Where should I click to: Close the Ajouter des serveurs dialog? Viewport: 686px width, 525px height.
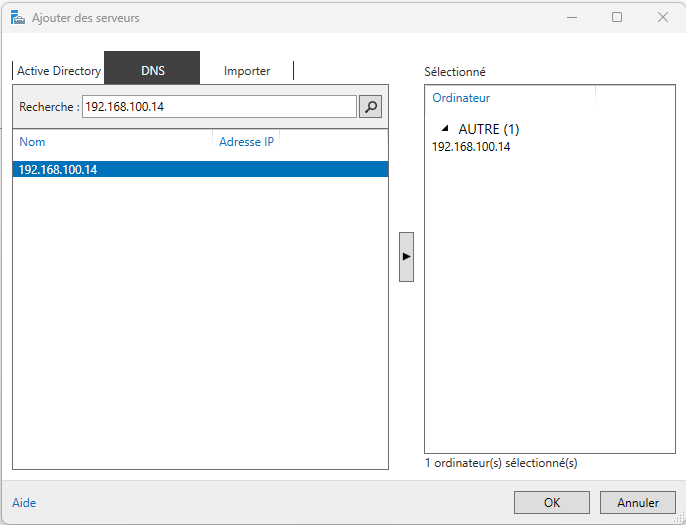[x=663, y=17]
